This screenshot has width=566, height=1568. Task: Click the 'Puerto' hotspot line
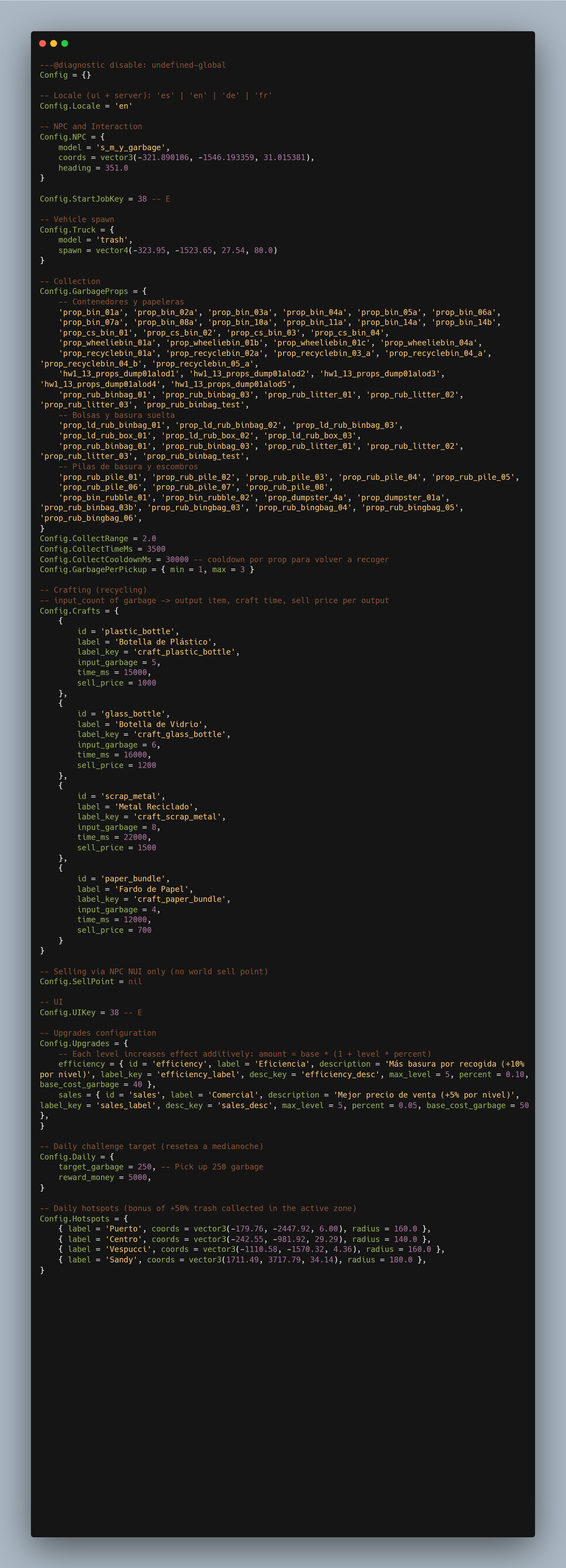click(x=245, y=1229)
